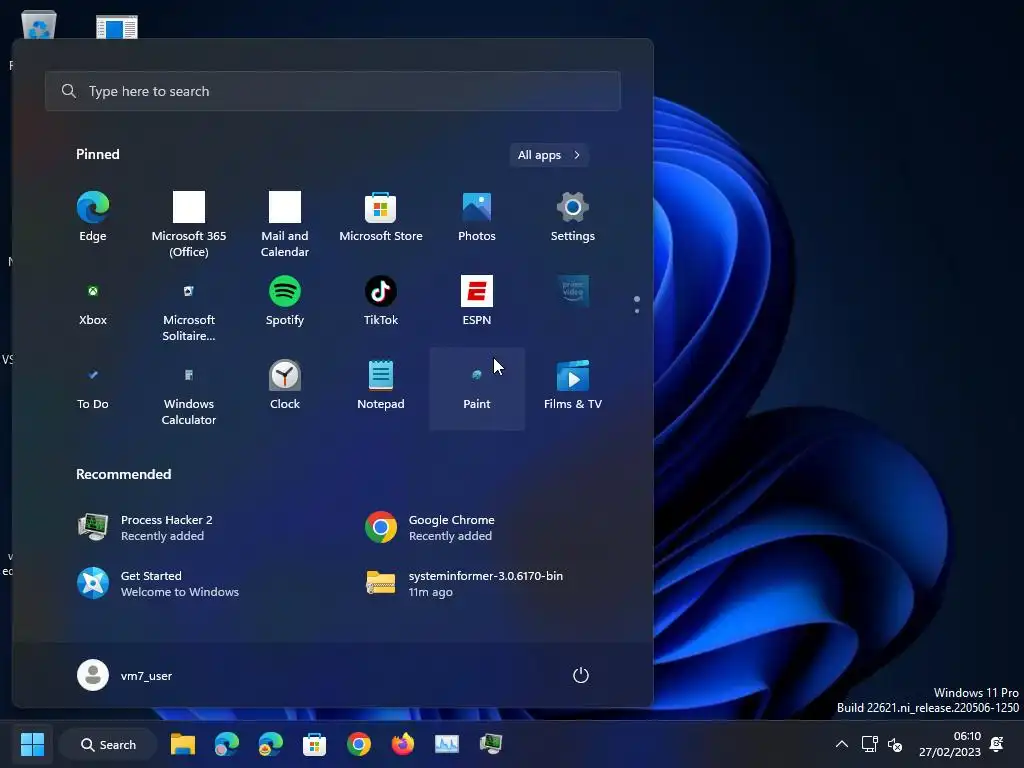This screenshot has height=768, width=1024.
Task: Open the Edge pinned app
Action: [93, 219]
